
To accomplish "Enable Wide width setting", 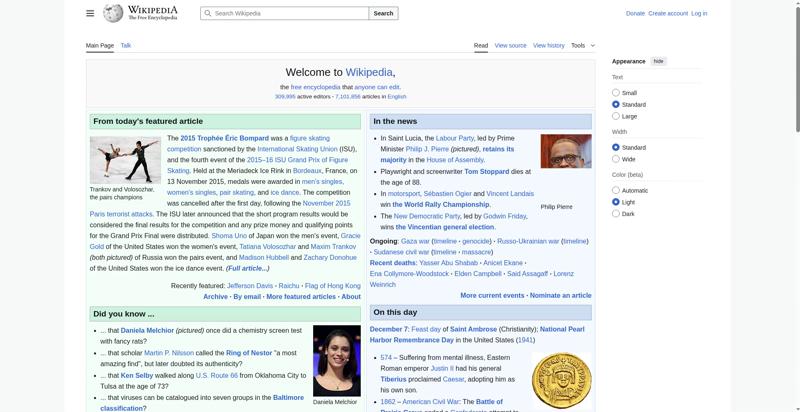I will [x=616, y=159].
